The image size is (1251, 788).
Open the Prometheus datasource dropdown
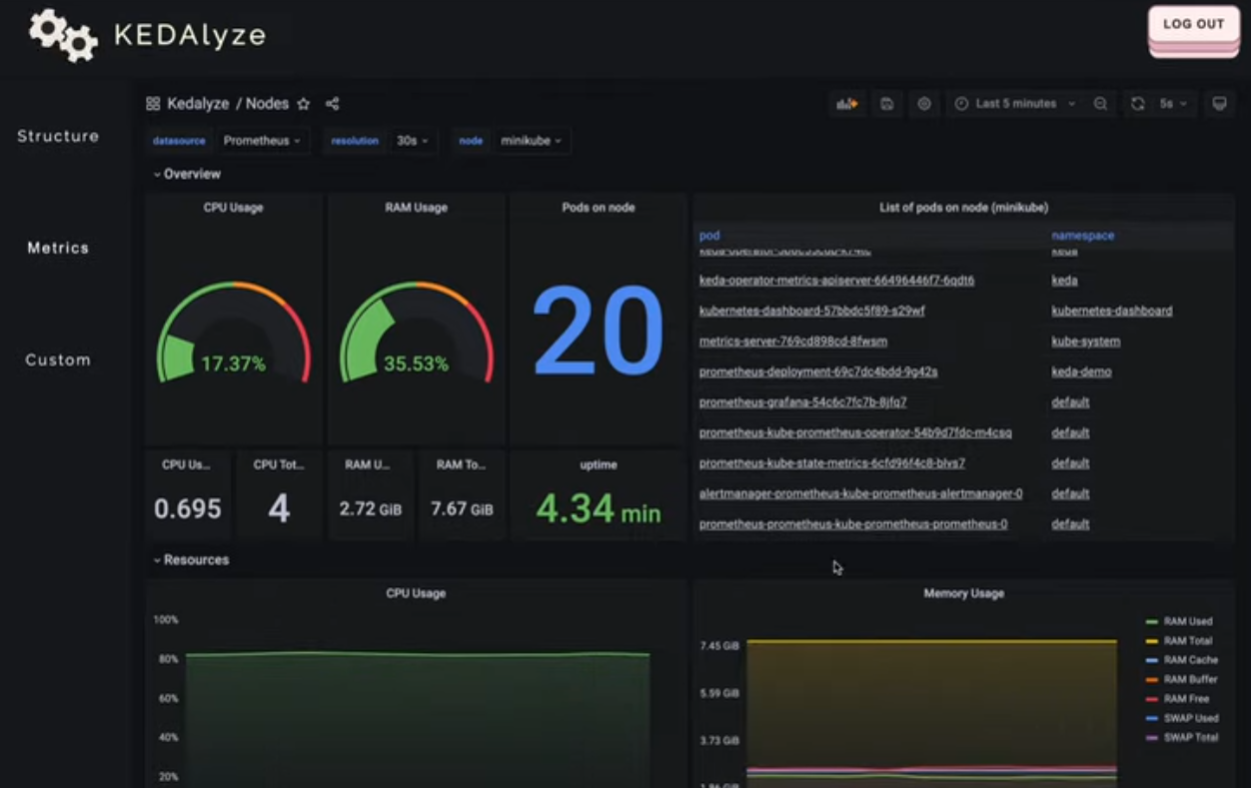click(262, 141)
